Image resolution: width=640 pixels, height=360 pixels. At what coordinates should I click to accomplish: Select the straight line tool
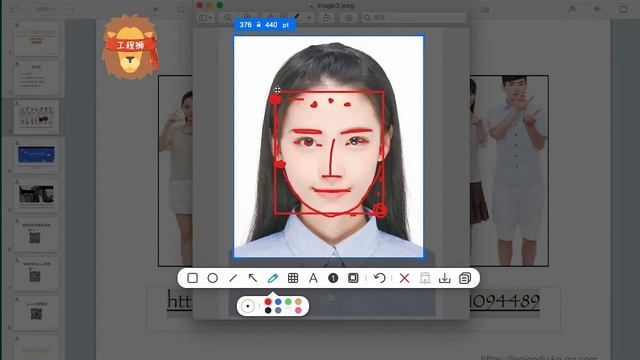[233, 278]
